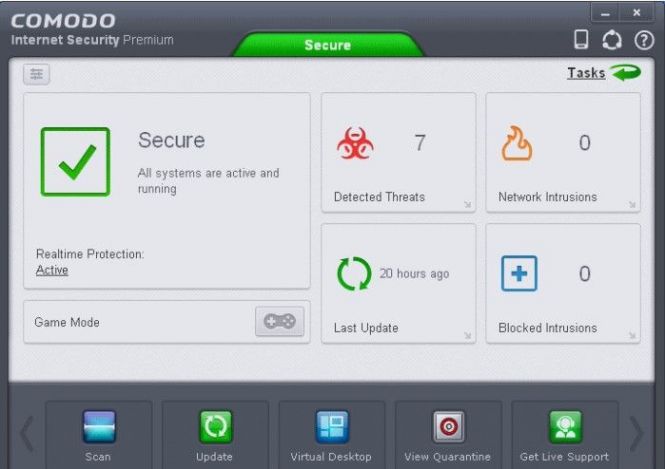Image resolution: width=665 pixels, height=469 pixels.
Task: Open the mobile device icon in header
Action: tap(581, 39)
